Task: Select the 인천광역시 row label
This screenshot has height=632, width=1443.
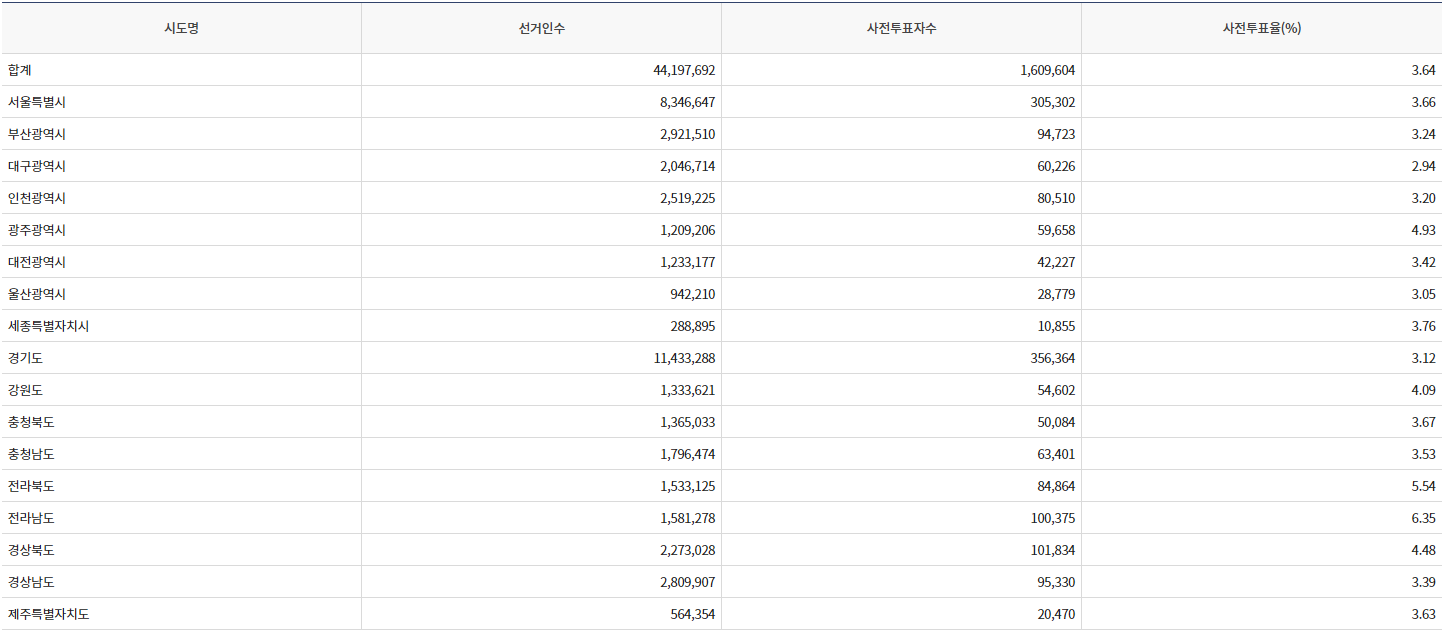Action: (37, 198)
